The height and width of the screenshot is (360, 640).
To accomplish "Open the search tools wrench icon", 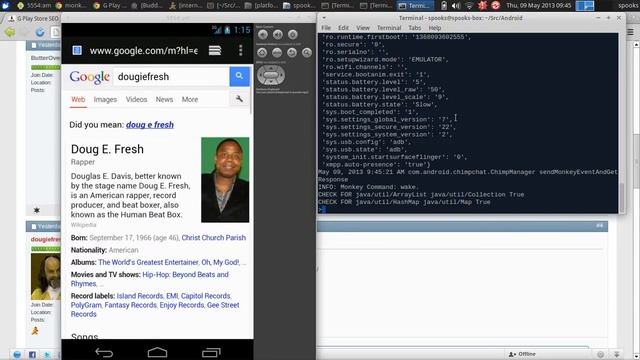I will coord(239,99).
